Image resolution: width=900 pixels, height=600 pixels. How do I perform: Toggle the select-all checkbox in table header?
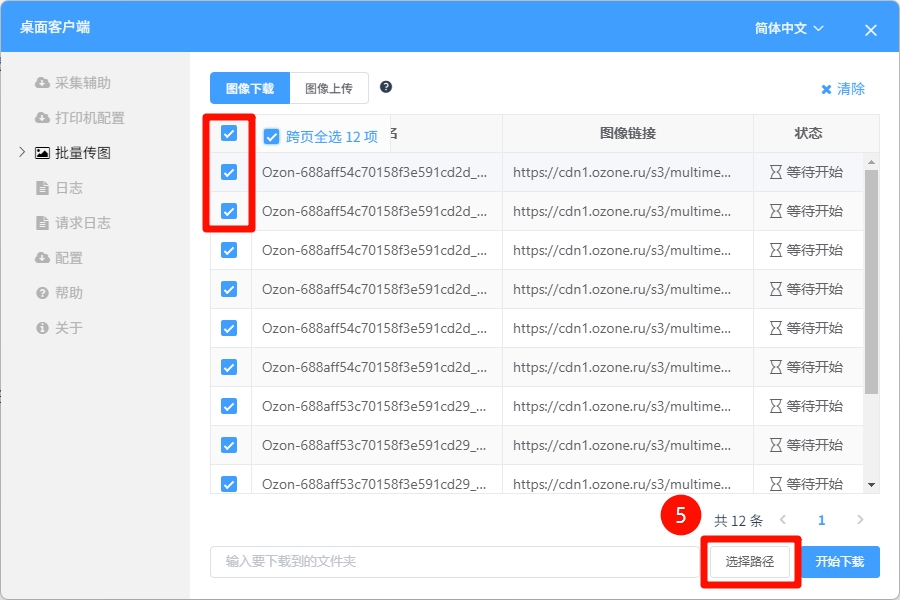click(x=229, y=133)
